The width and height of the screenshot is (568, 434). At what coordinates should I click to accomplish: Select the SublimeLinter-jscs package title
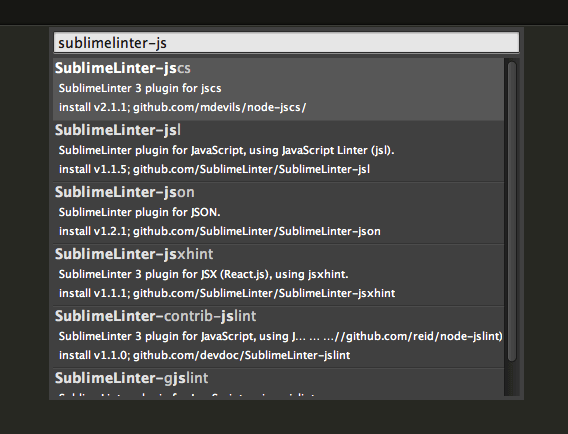[122, 68]
